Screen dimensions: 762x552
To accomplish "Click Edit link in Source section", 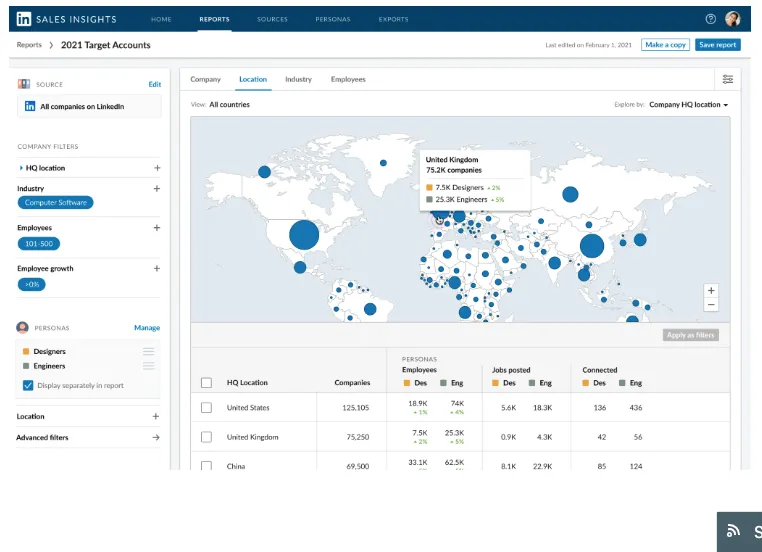I will (155, 84).
